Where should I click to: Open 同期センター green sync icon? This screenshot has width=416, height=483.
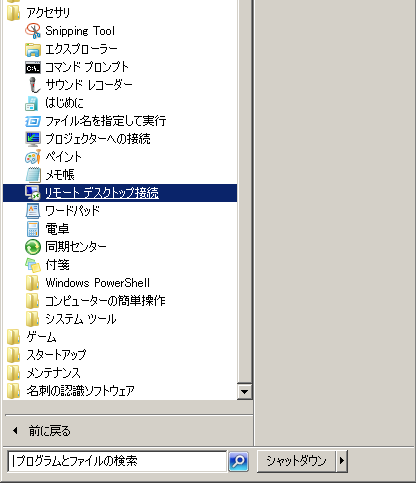tap(33, 247)
